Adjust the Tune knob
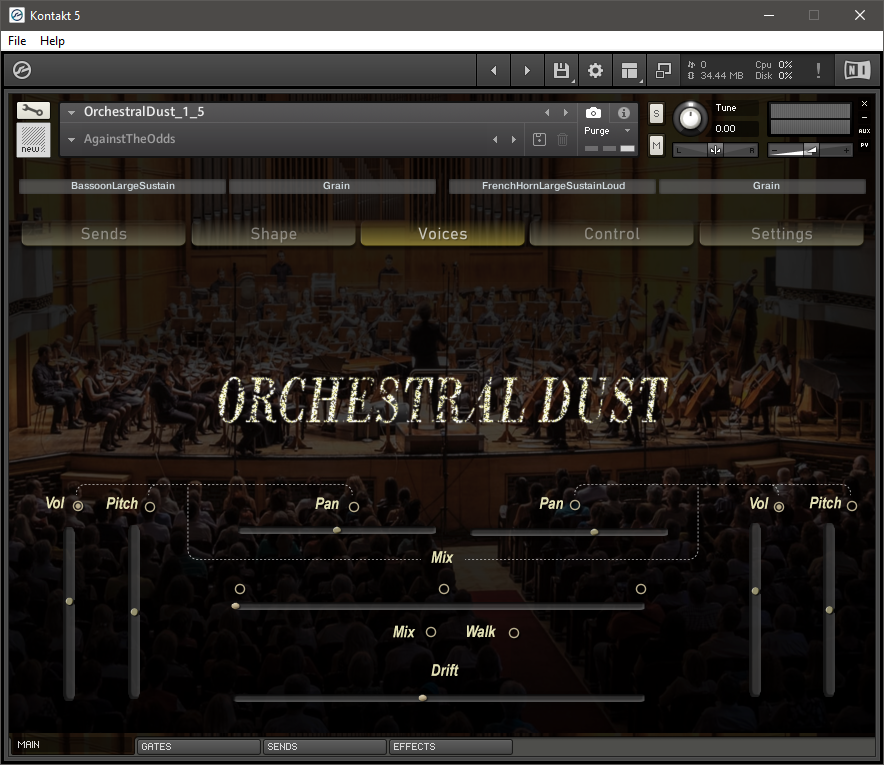The image size is (884, 765). pyautogui.click(x=690, y=118)
